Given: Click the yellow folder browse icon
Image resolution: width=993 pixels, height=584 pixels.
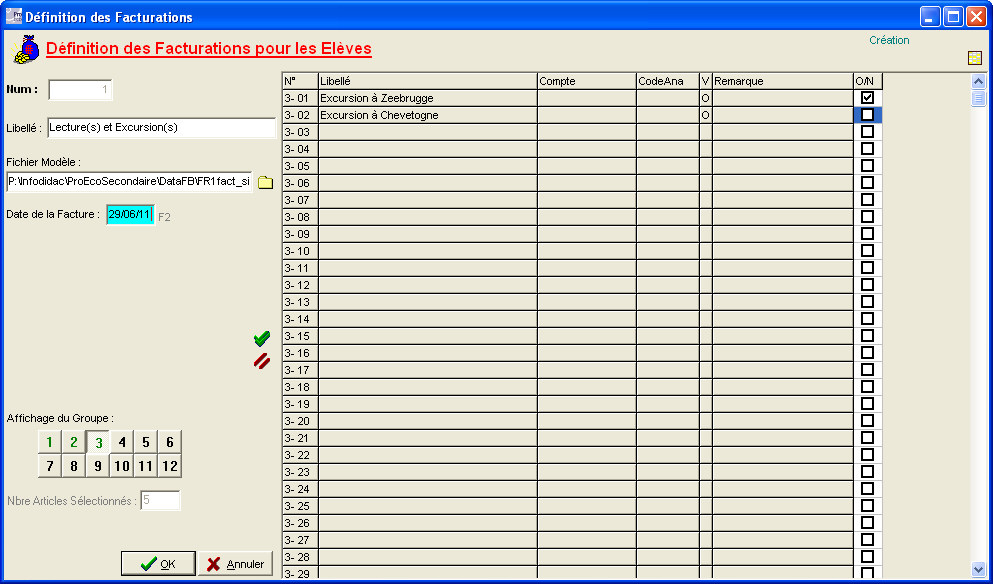Looking at the screenshot, I should 265,182.
